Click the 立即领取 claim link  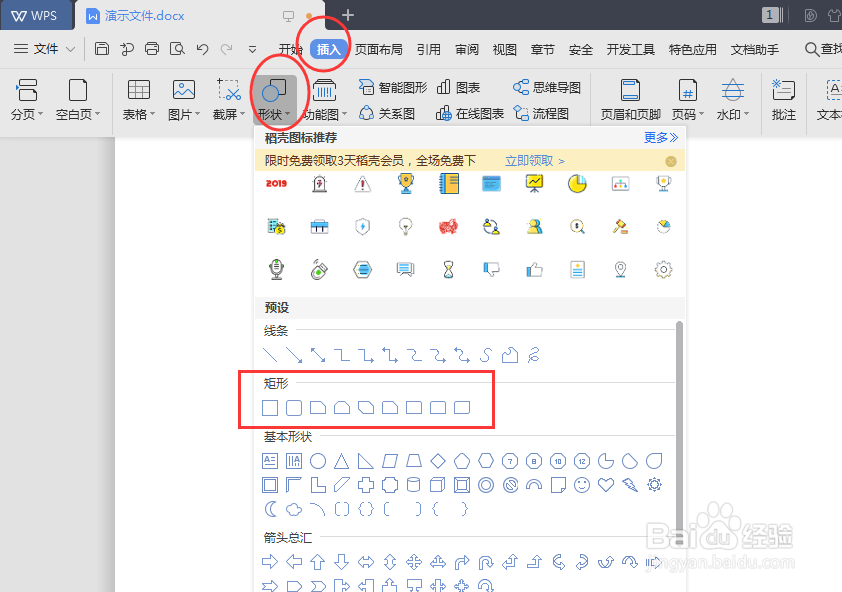click(x=534, y=161)
